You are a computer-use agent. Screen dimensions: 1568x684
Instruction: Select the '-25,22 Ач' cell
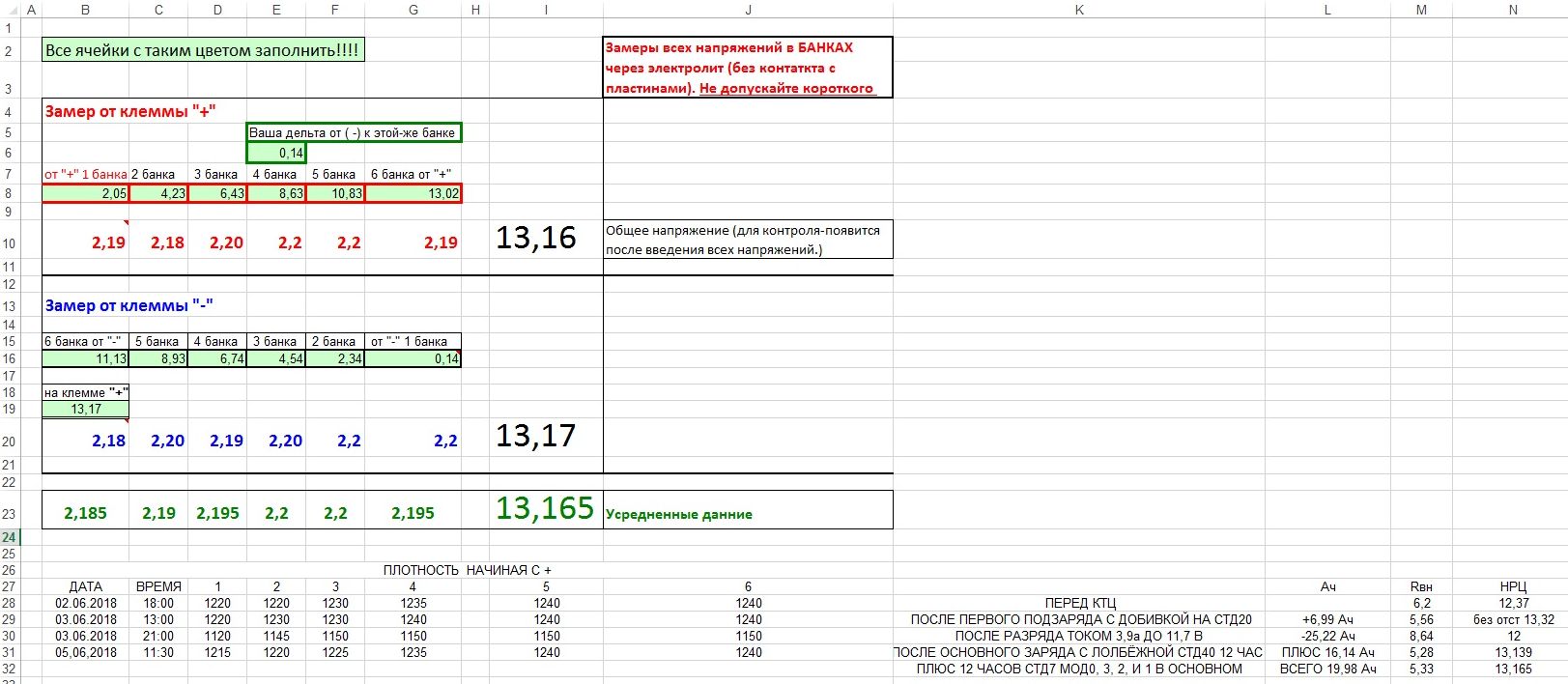[1327, 636]
